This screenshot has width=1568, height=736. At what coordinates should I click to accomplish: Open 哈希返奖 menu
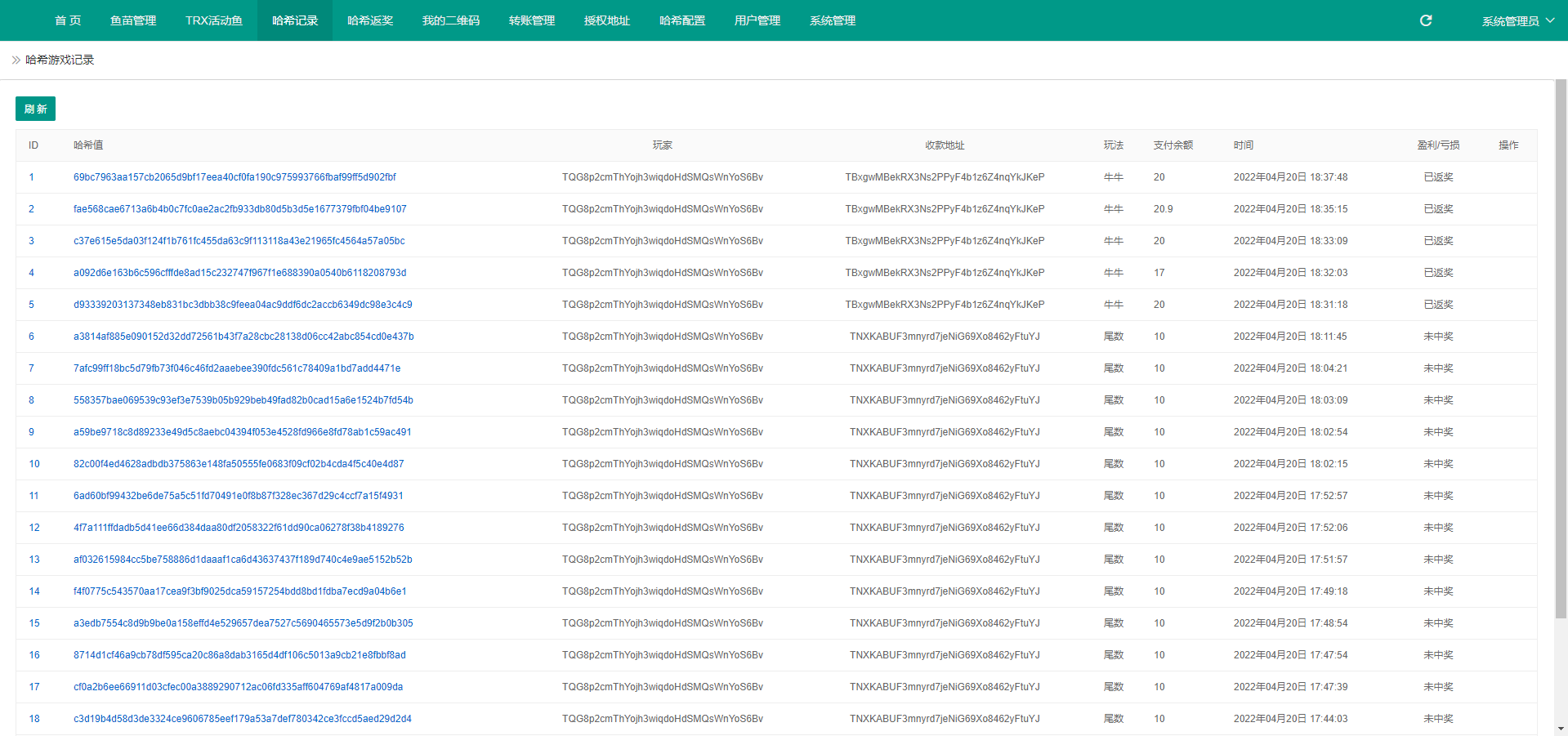coord(370,20)
